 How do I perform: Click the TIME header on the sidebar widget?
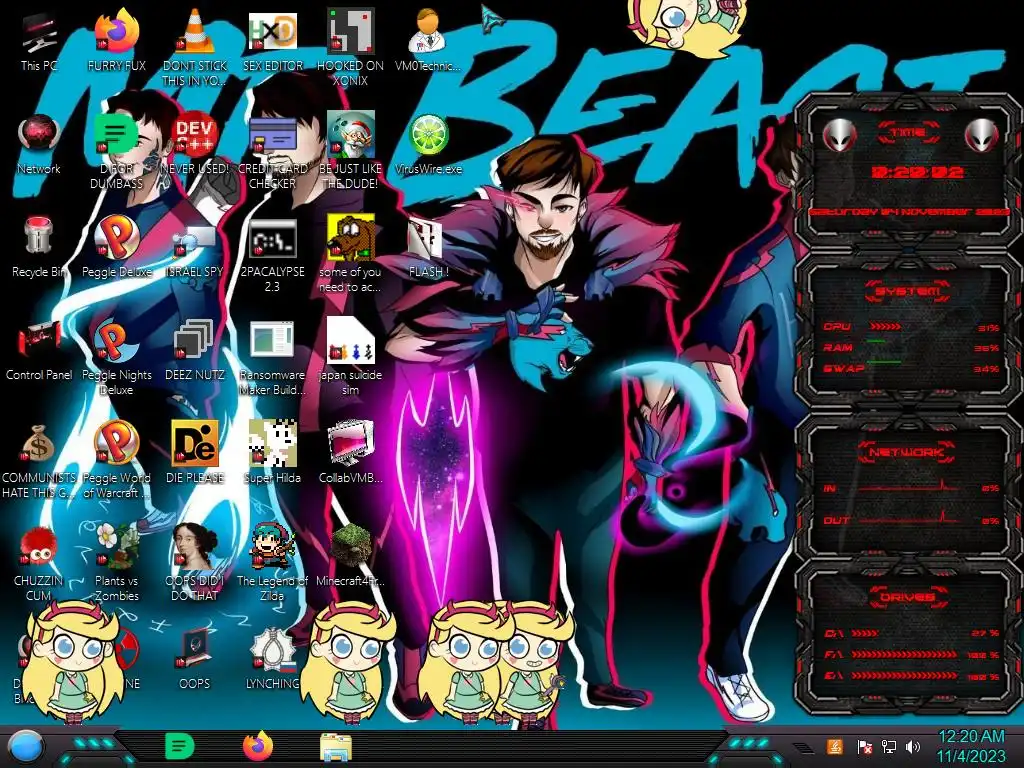(908, 133)
